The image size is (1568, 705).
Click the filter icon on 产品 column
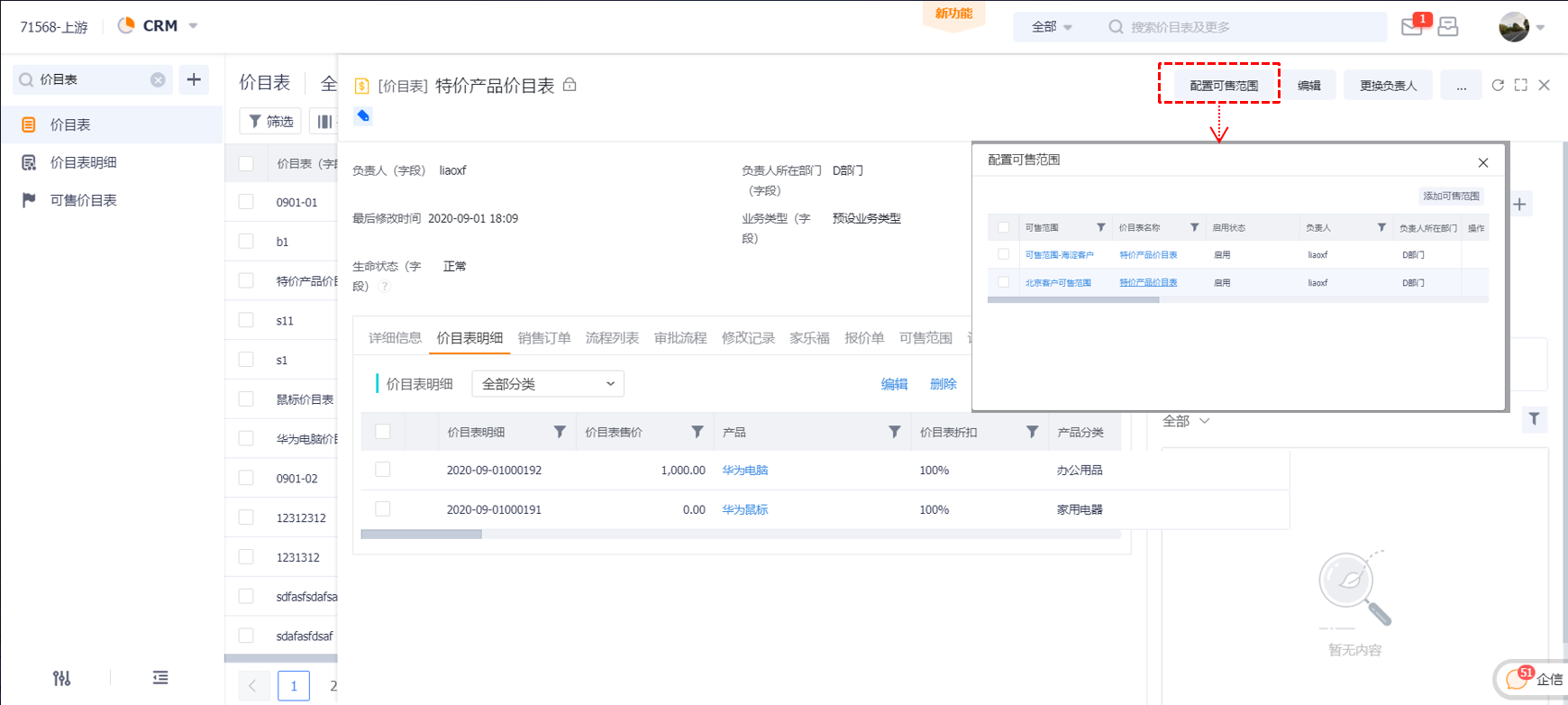click(x=894, y=432)
